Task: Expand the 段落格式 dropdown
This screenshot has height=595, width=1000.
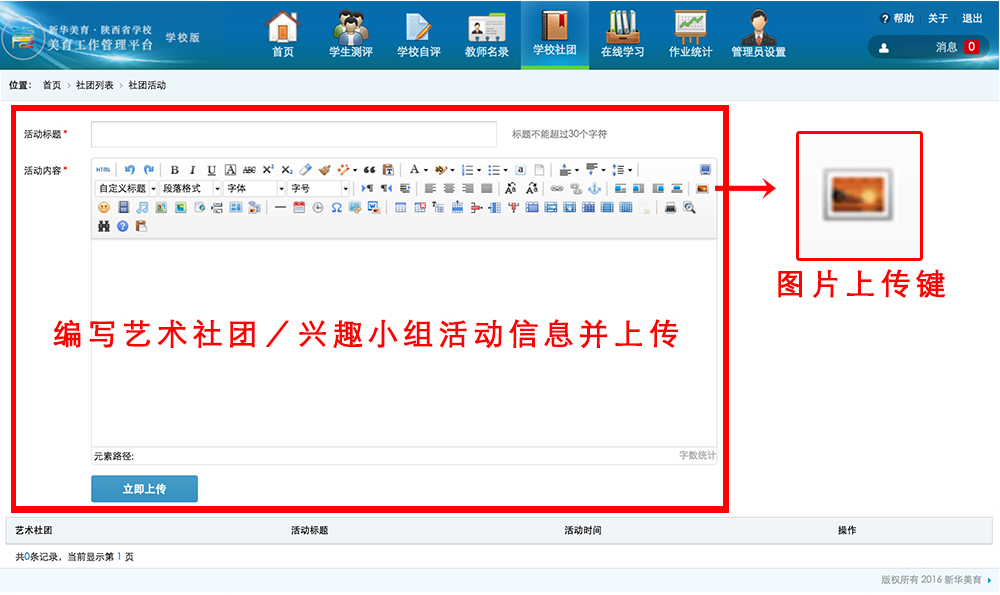Action: (x=190, y=188)
